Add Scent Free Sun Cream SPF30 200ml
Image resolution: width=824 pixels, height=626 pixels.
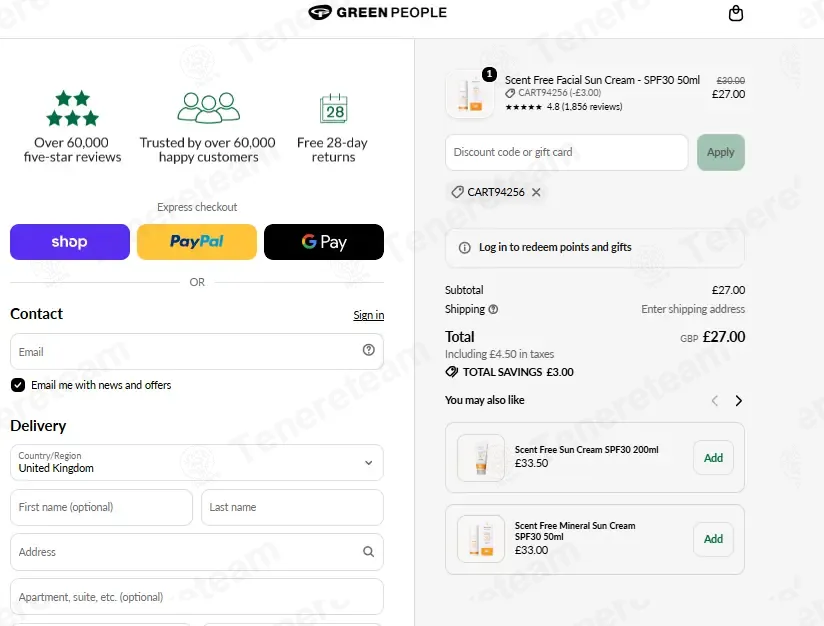tap(713, 458)
